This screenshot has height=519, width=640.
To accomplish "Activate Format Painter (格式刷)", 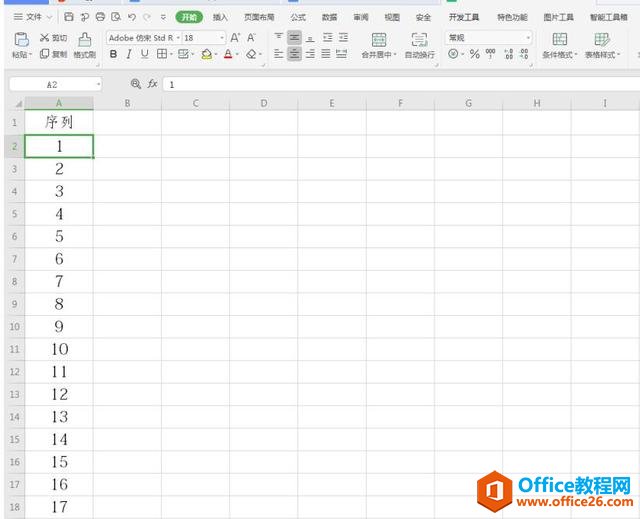I will [84, 45].
